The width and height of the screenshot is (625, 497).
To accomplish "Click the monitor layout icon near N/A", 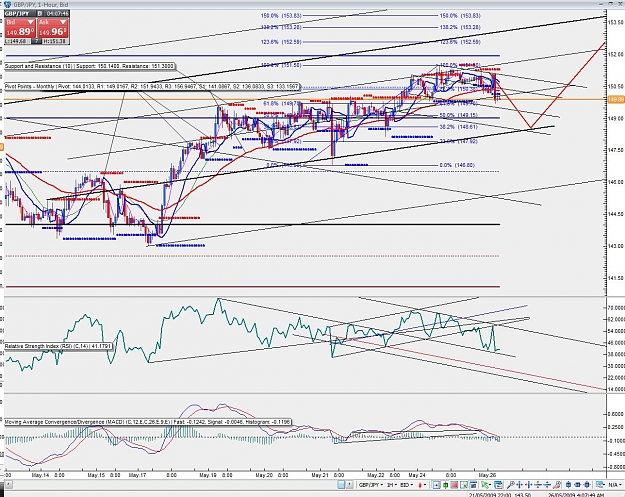I will (x=600, y=485).
